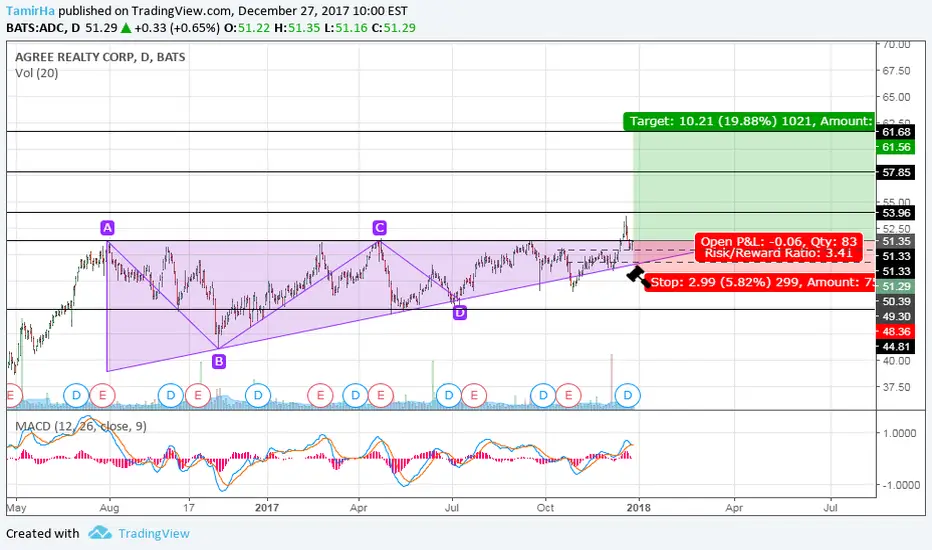Click the green 61.56 target price label
The height and width of the screenshot is (550, 932).
896,147
